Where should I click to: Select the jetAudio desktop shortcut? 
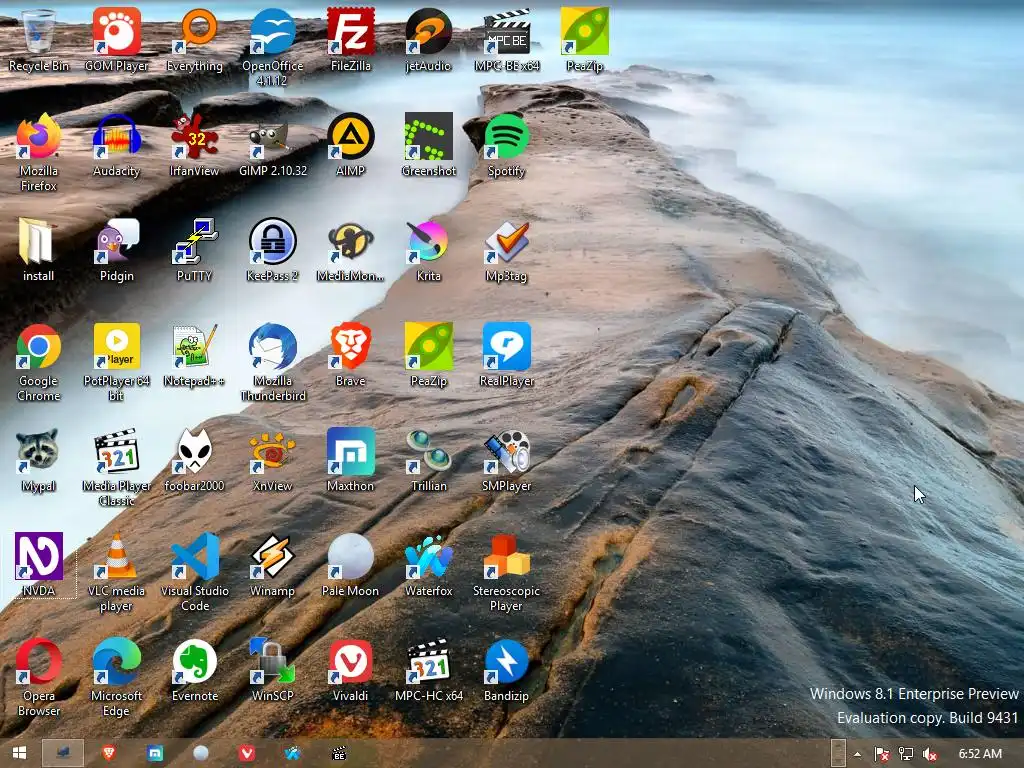click(x=428, y=40)
